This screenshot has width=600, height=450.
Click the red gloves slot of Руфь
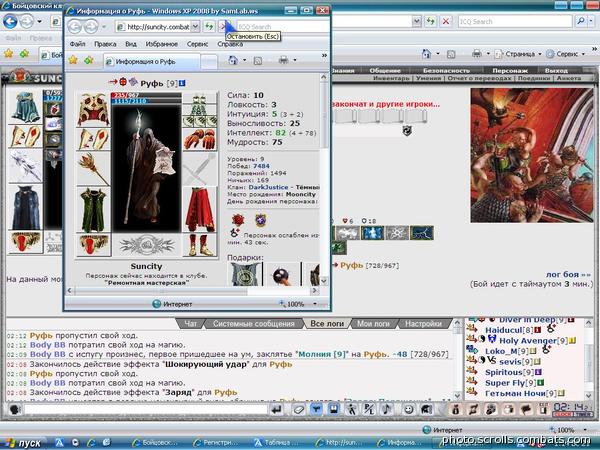pos(200,139)
